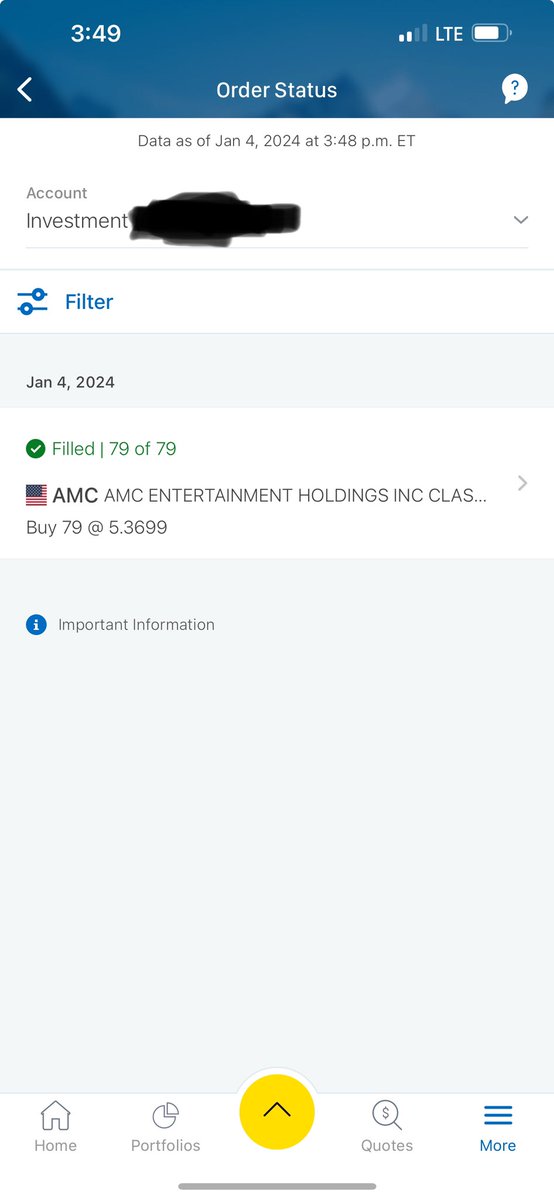The width and height of the screenshot is (554, 1200).
Task: Expand the yellow up-arrow action button
Action: point(277,1110)
